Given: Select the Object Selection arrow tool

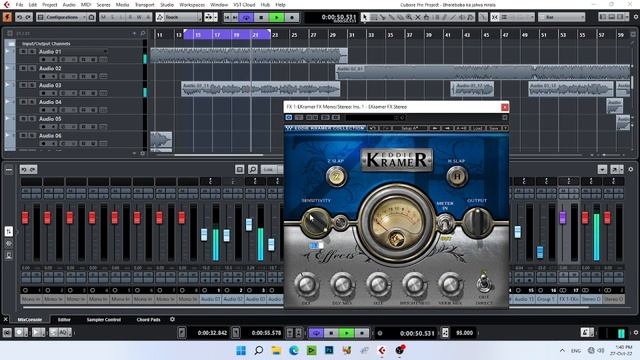Looking at the screenshot, I should pos(365,18).
